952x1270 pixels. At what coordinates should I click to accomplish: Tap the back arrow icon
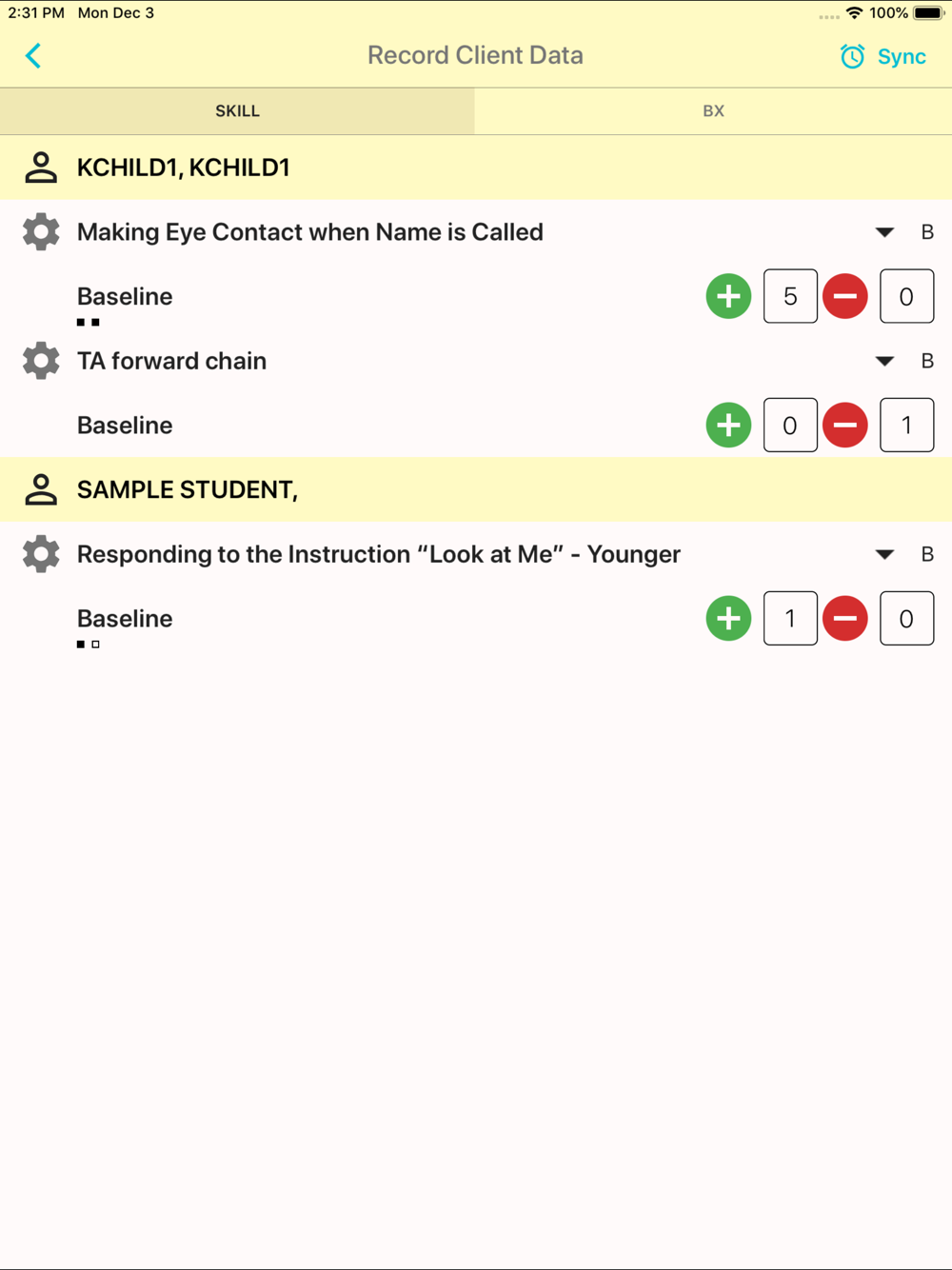click(33, 56)
